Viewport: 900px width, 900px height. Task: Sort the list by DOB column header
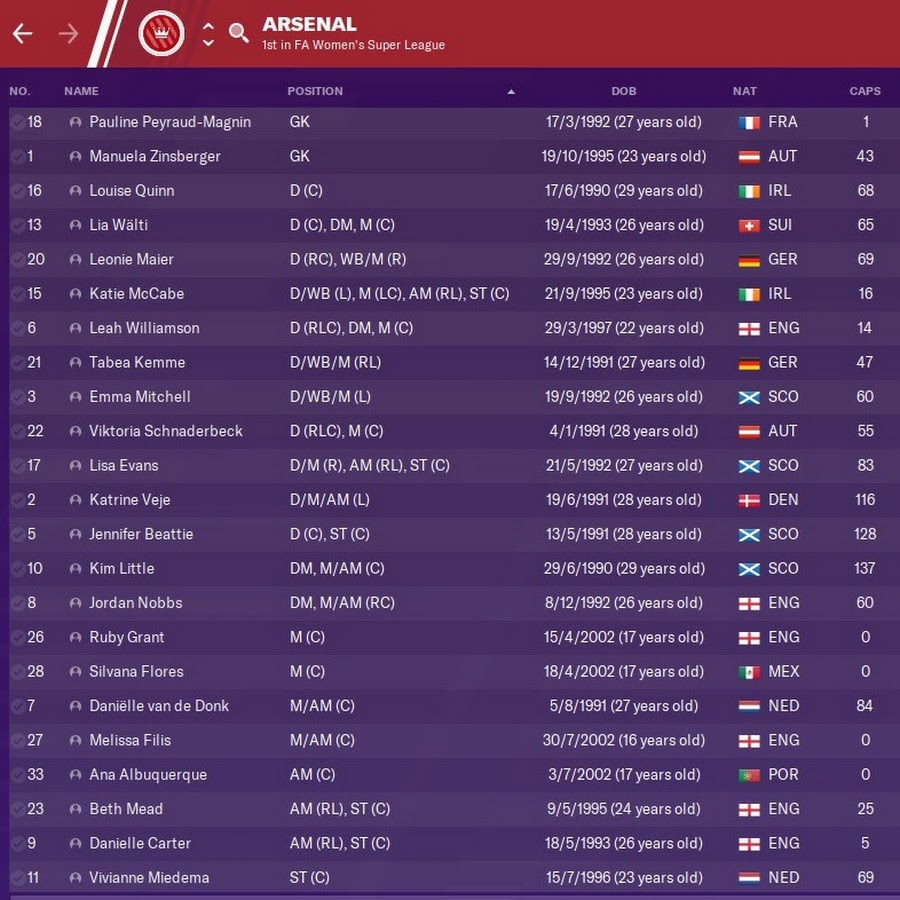(x=623, y=91)
